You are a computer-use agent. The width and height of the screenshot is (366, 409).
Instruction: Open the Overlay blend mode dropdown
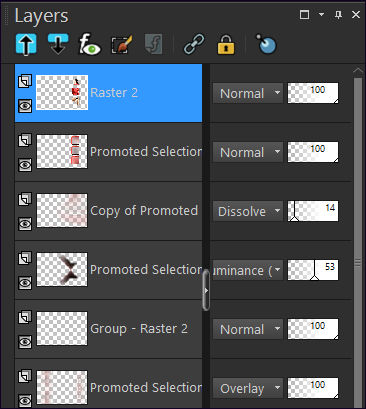click(x=248, y=388)
